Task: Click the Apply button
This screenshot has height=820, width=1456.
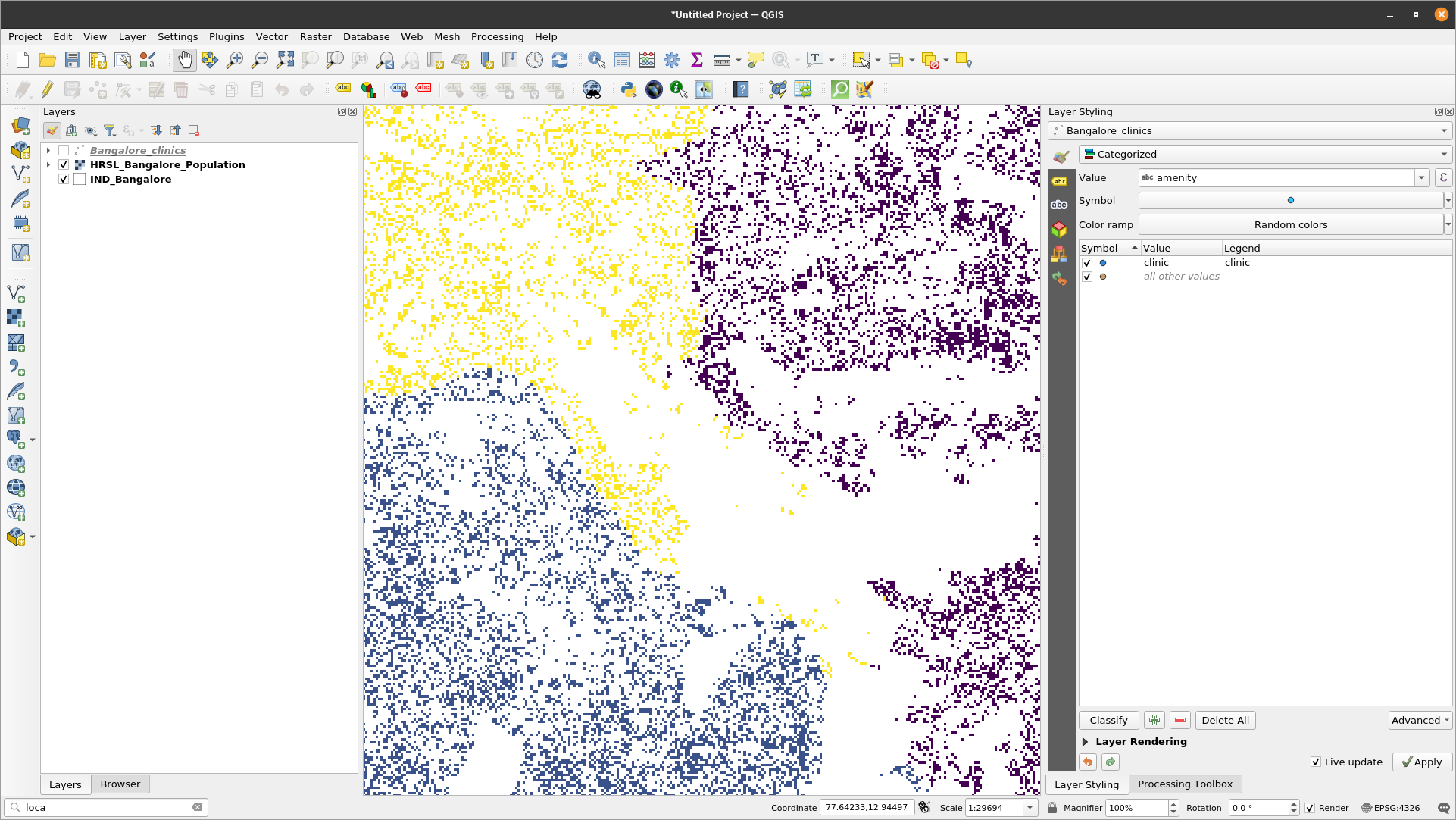Action: click(x=1422, y=762)
